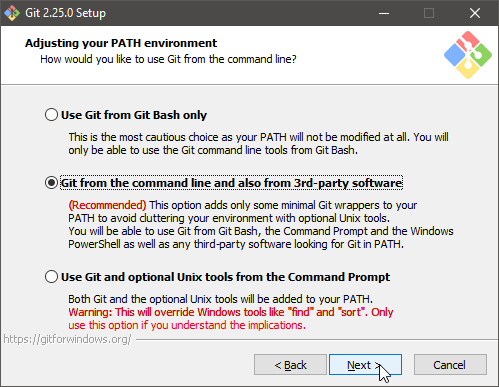Open the https://gitforwindows.org/ link
Screen dimensions: 499x387
pyautogui.click(x=67, y=339)
